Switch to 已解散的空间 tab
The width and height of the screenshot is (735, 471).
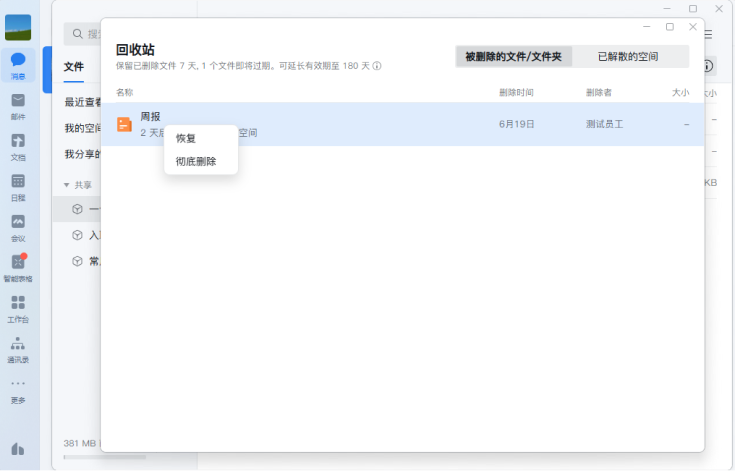(628, 57)
